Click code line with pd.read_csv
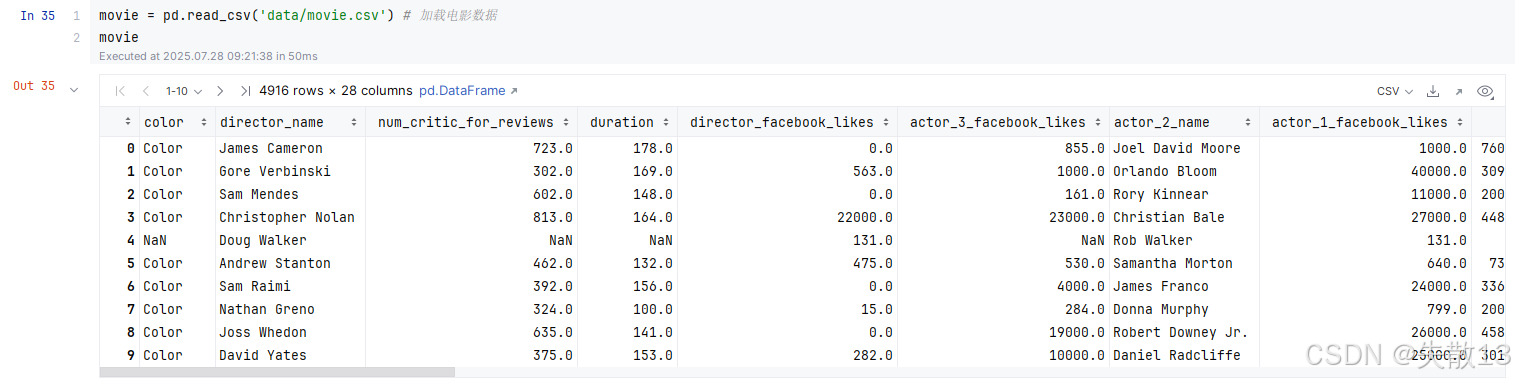 click(298, 16)
